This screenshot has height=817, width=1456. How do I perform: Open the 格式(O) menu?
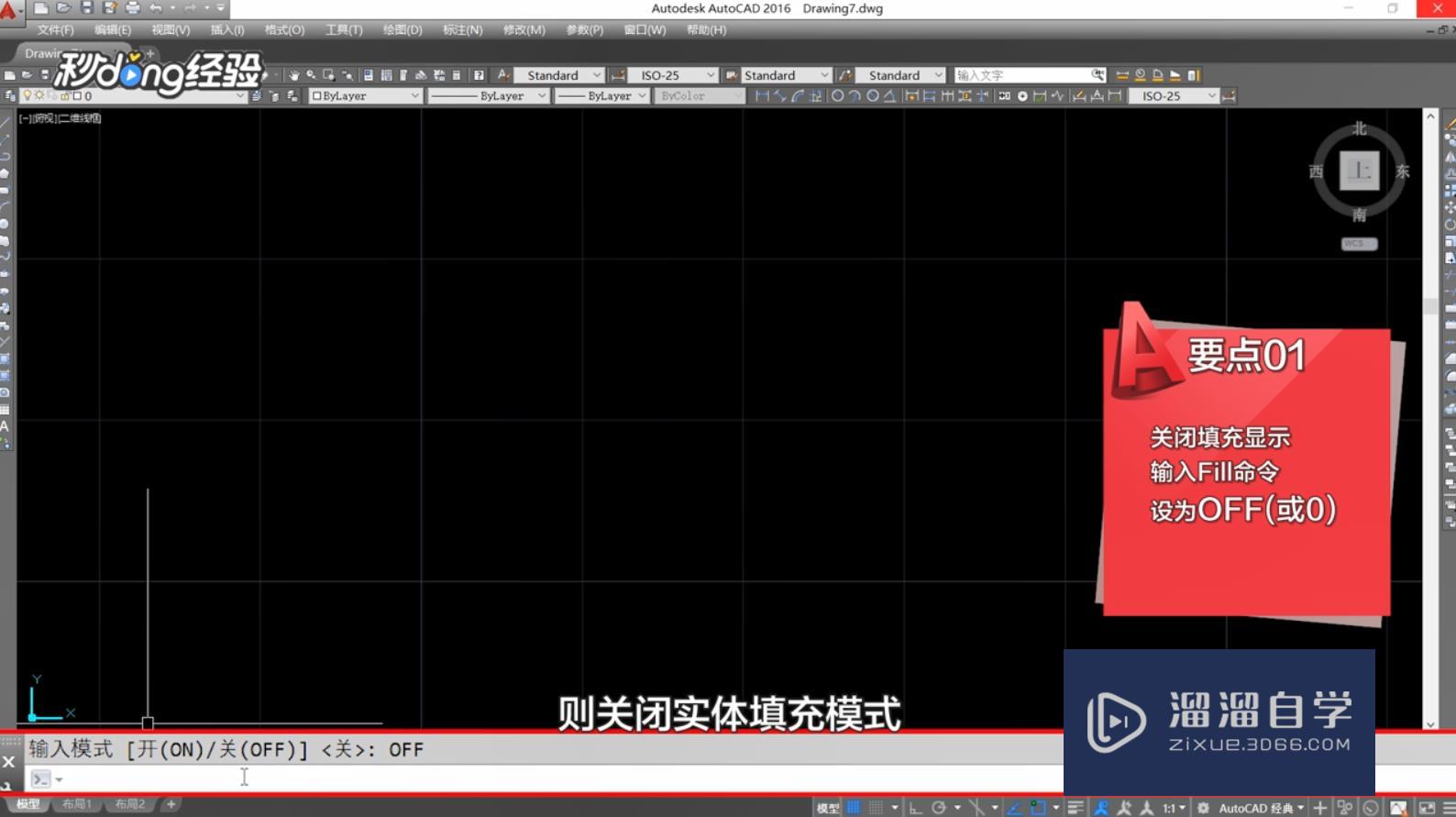click(284, 30)
